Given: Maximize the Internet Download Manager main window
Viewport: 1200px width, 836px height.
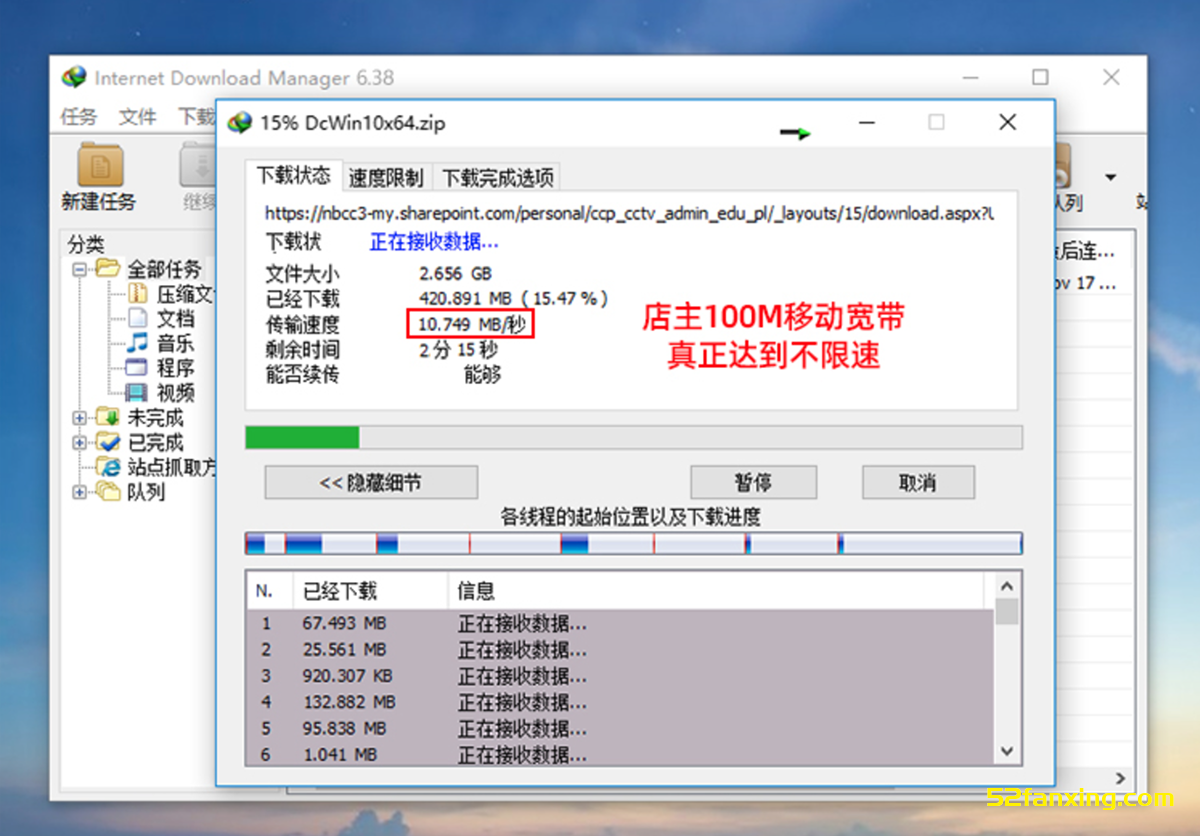Looking at the screenshot, I should coord(1040,77).
